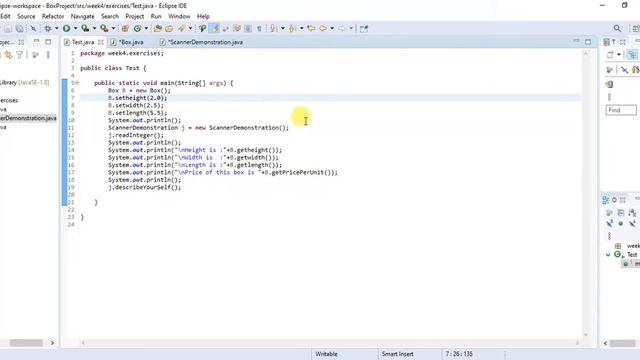The width and height of the screenshot is (640, 360).
Task: Open the External Tools dropdown arrow
Action: (113, 28)
